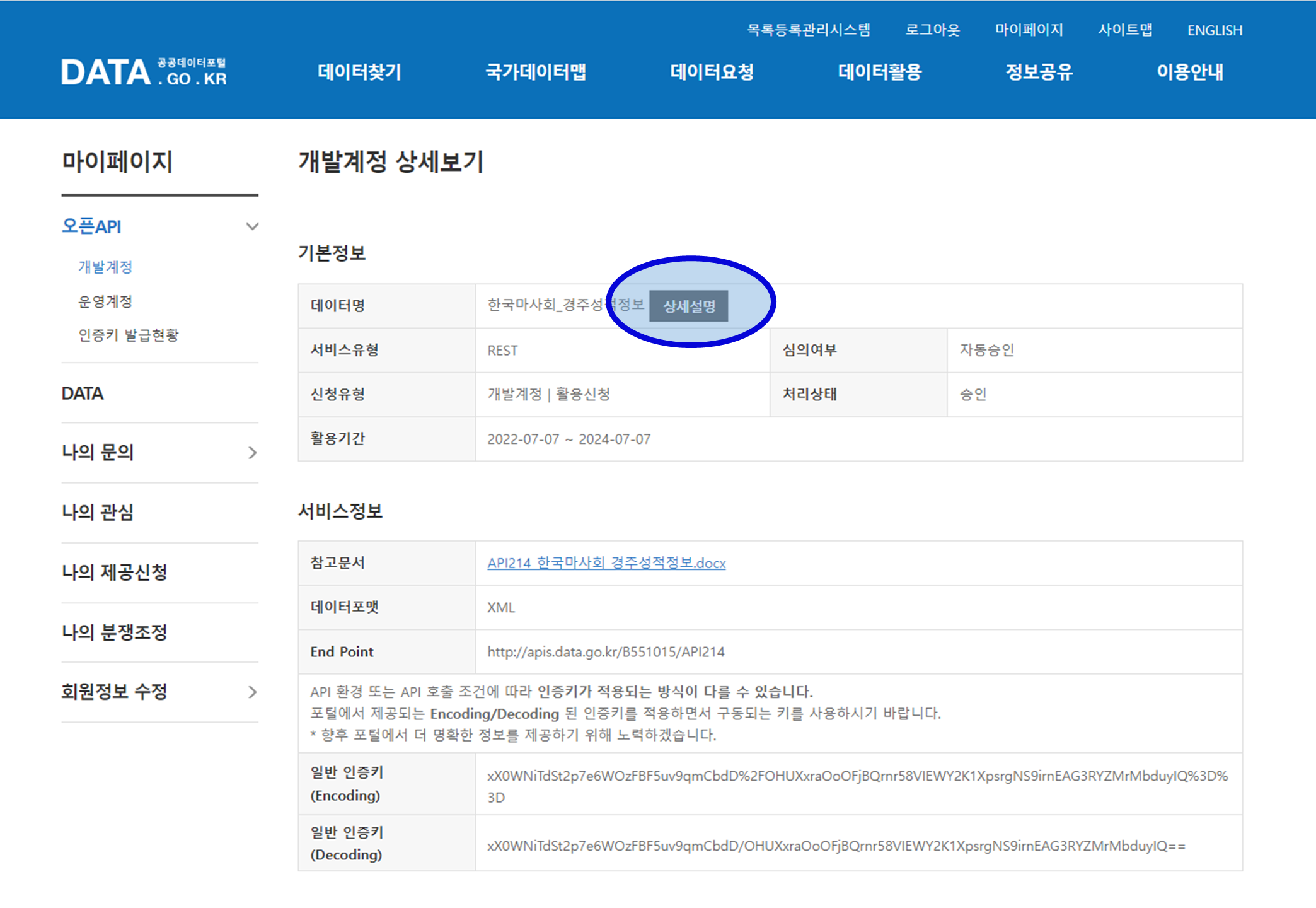Select 인증키 발급현황 in the sidebar
Image resolution: width=1316 pixels, height=908 pixels.
tap(129, 335)
